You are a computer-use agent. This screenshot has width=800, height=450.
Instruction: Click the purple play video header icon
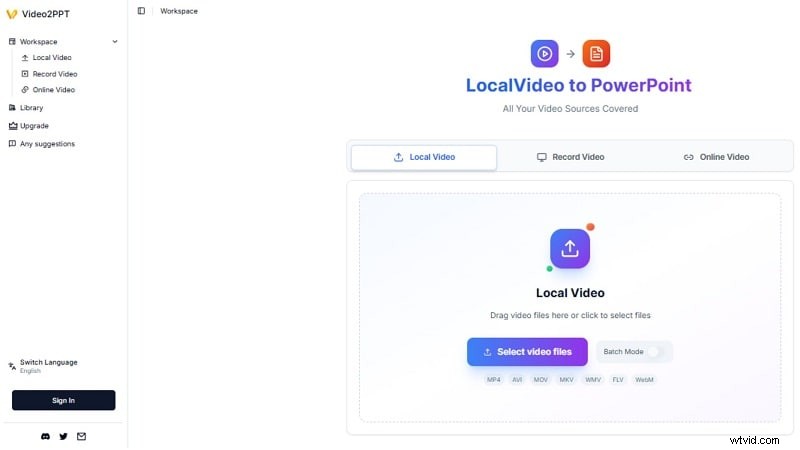[544, 54]
